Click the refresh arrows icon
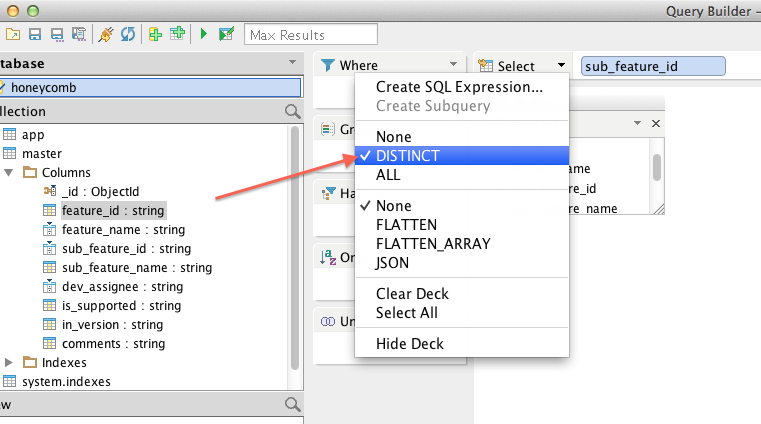The image size is (761, 424). pyautogui.click(x=128, y=35)
